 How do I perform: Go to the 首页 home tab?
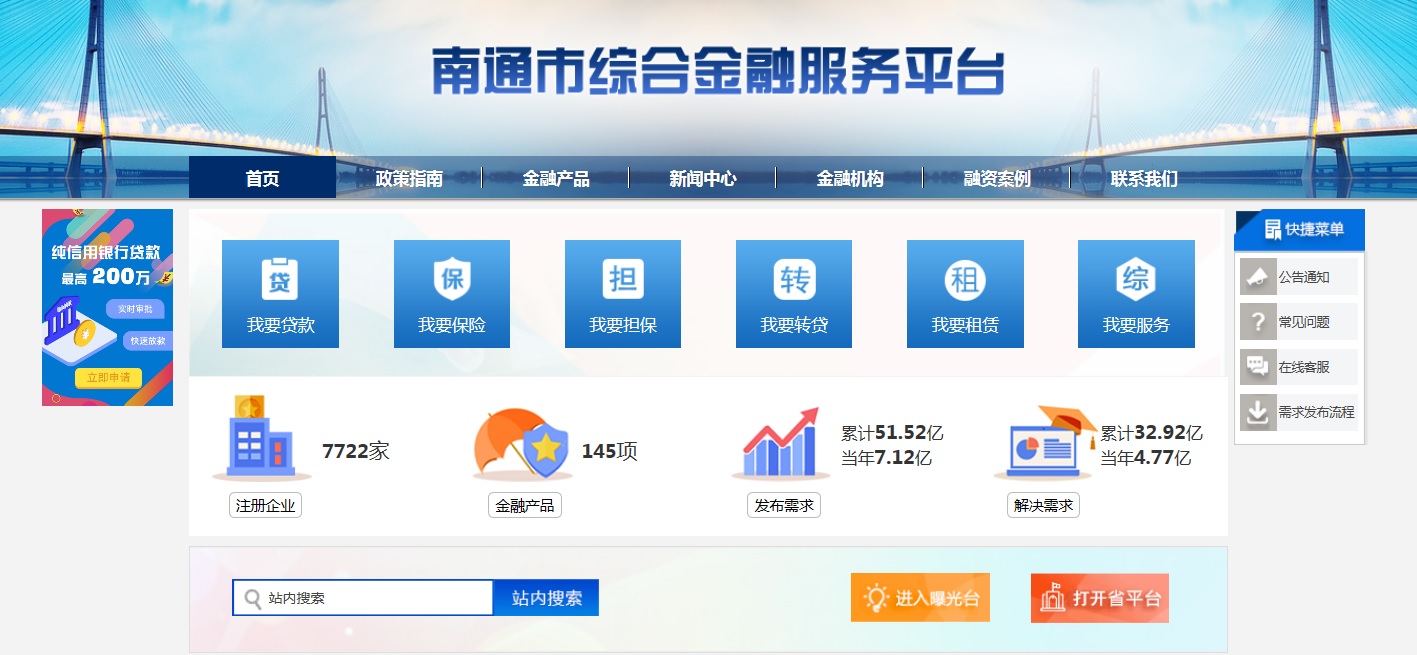pyautogui.click(x=262, y=178)
